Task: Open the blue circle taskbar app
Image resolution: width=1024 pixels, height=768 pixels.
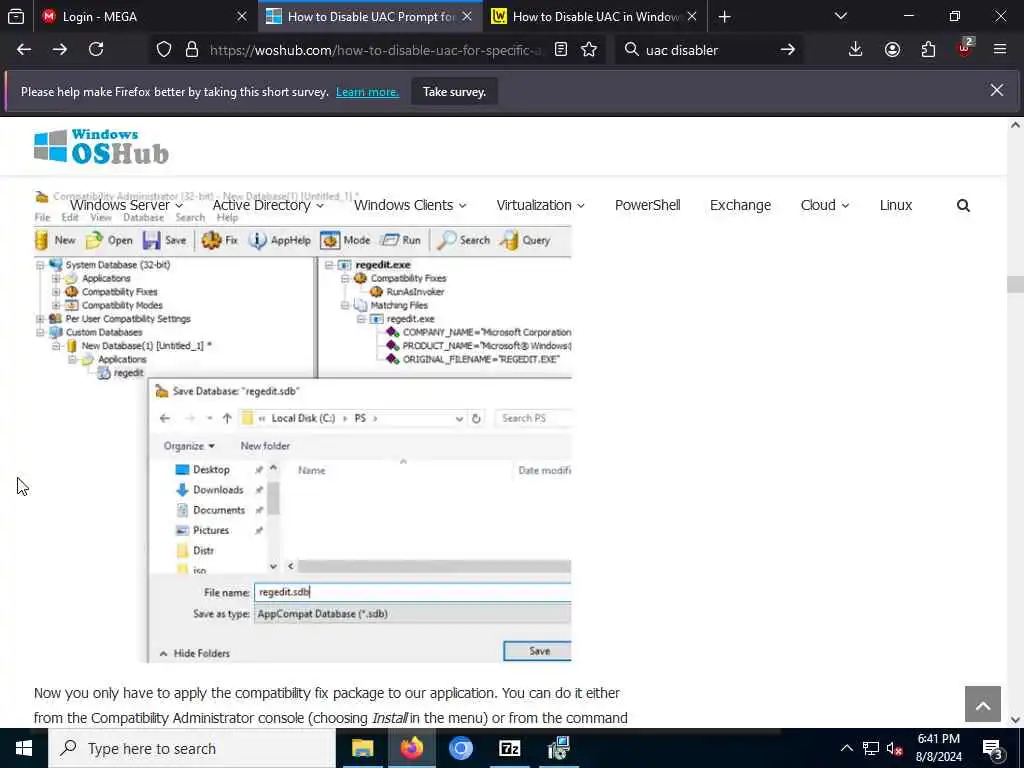Action: pyautogui.click(x=460, y=748)
